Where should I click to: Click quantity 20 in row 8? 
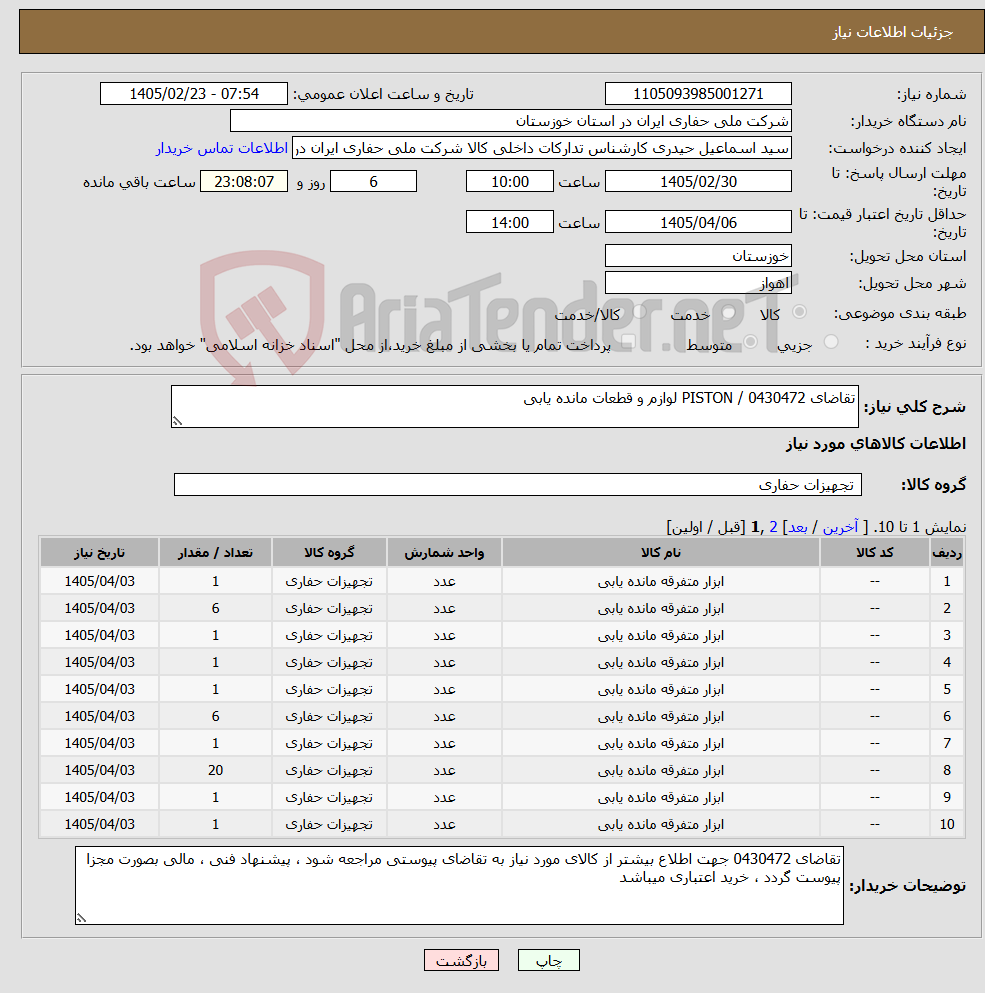pos(215,770)
